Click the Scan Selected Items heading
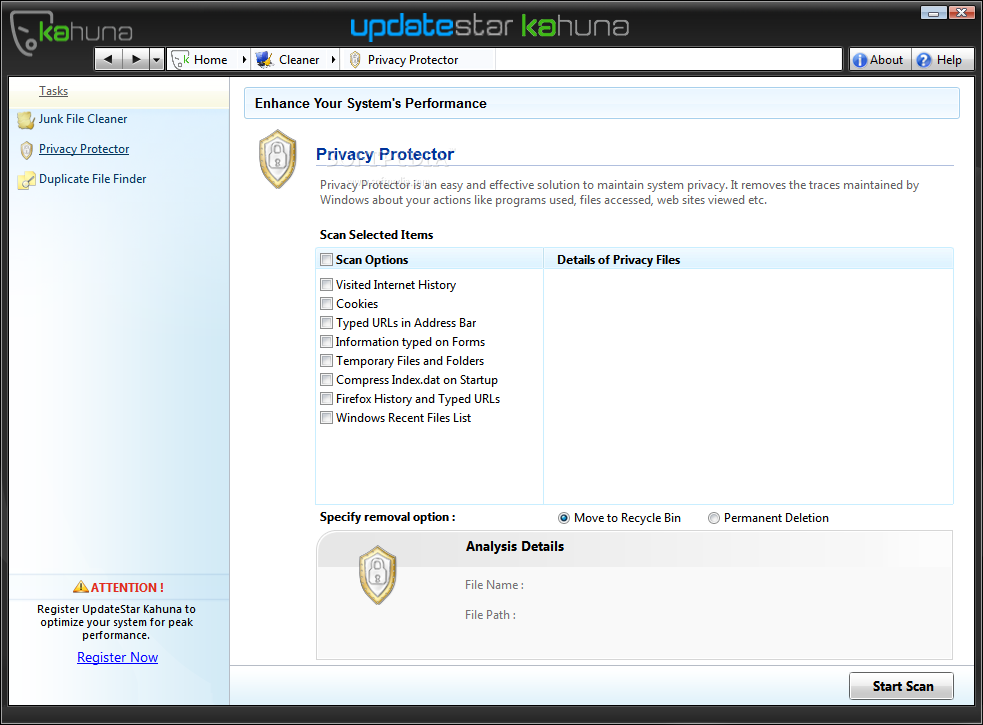The height and width of the screenshot is (725, 983). pyautogui.click(x=376, y=235)
